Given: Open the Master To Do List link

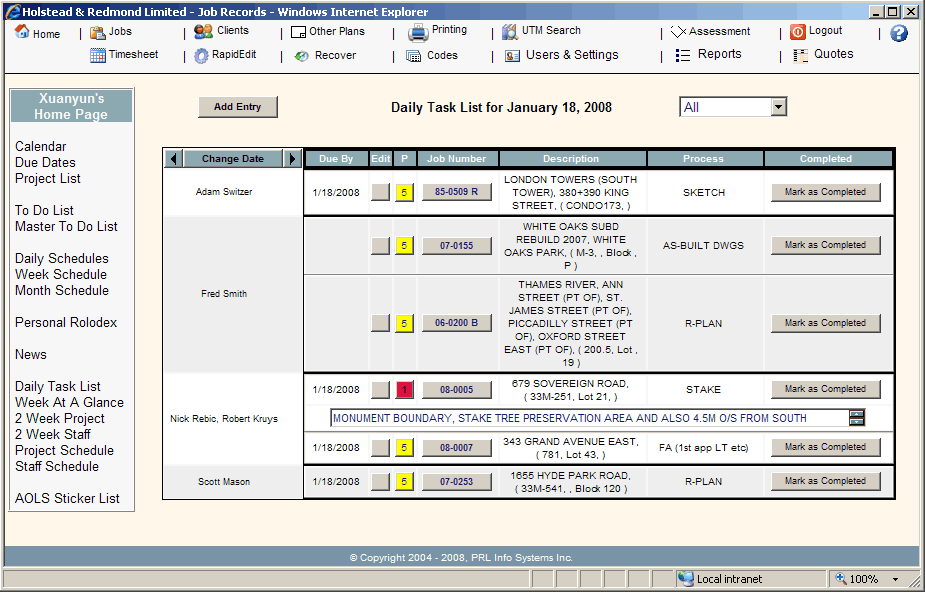Looking at the screenshot, I should [x=66, y=227].
